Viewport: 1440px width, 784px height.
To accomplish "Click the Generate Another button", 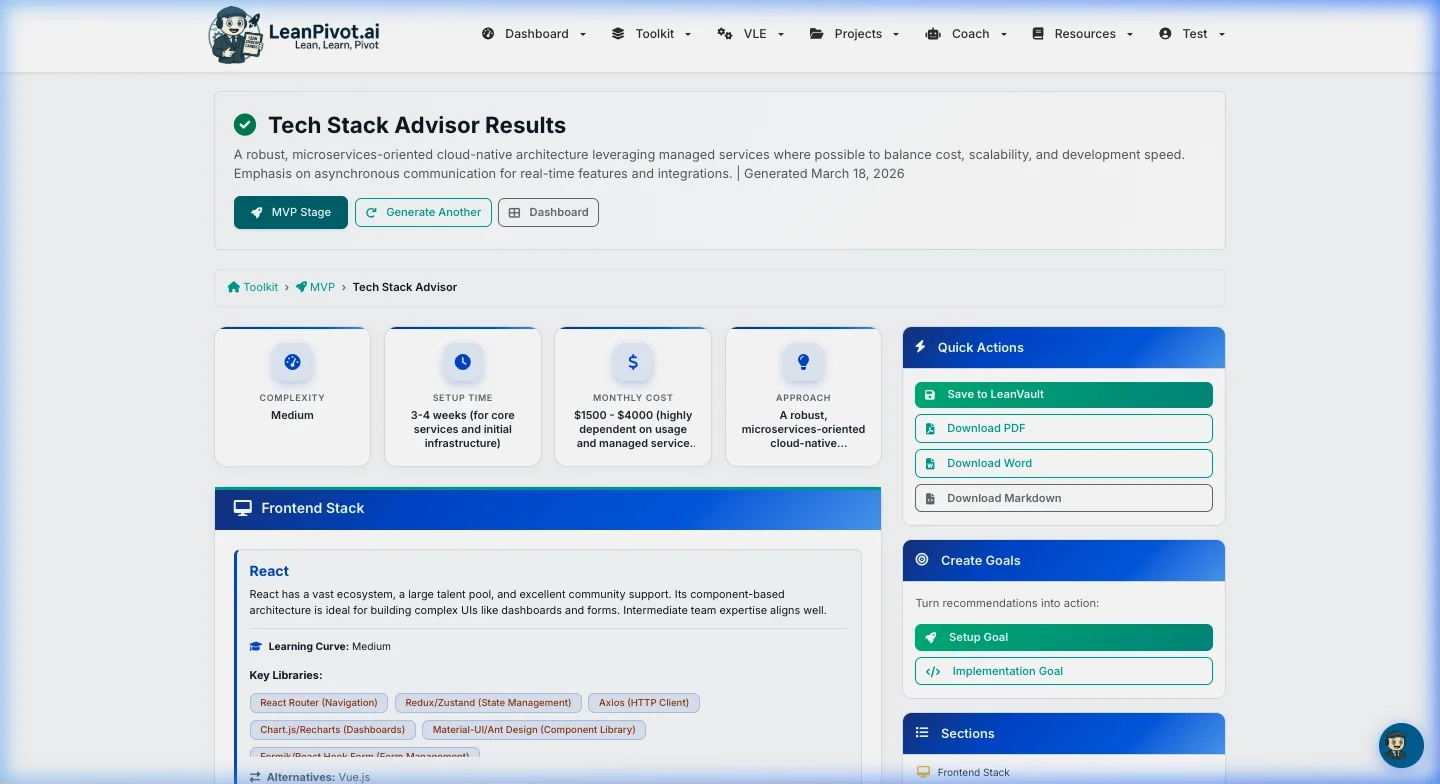I will click(423, 212).
